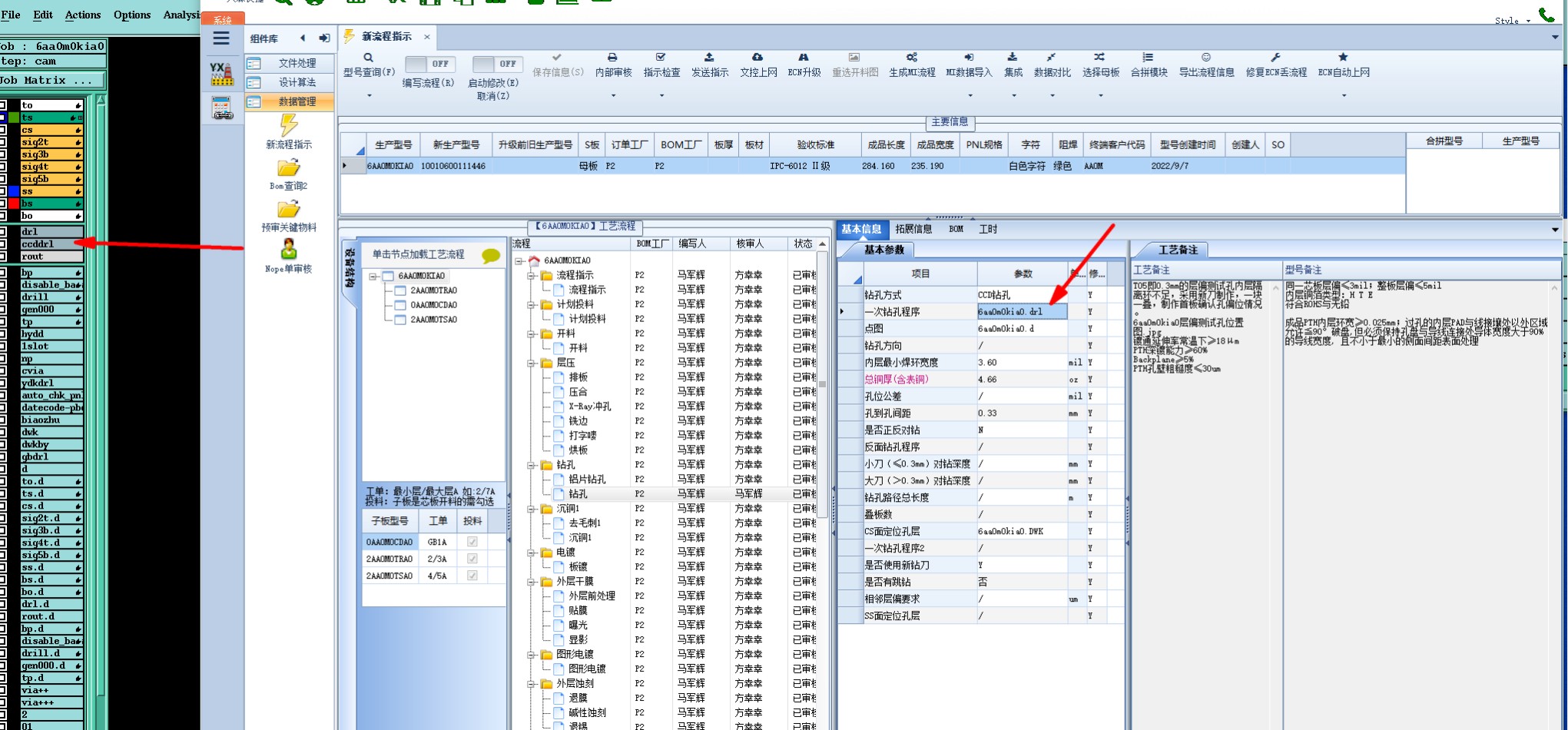The image size is (1568, 730).
Task: Click 文控上网 cloud upload icon
Action: point(757,58)
